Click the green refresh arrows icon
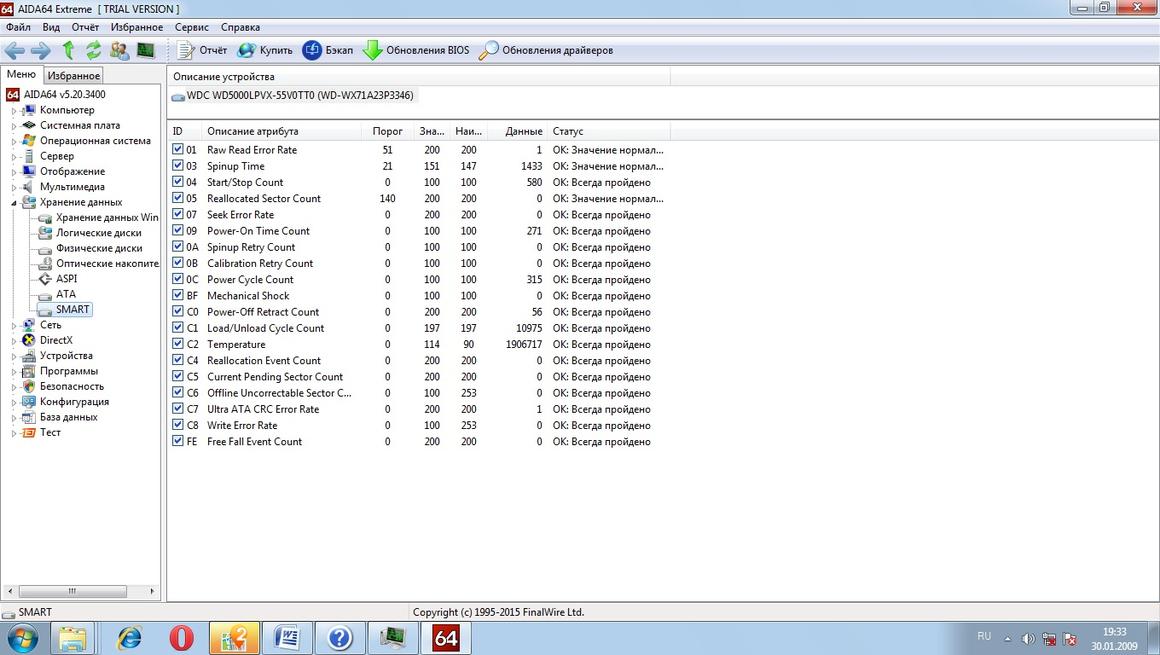Screen dimensions: 1160x655 93,50
